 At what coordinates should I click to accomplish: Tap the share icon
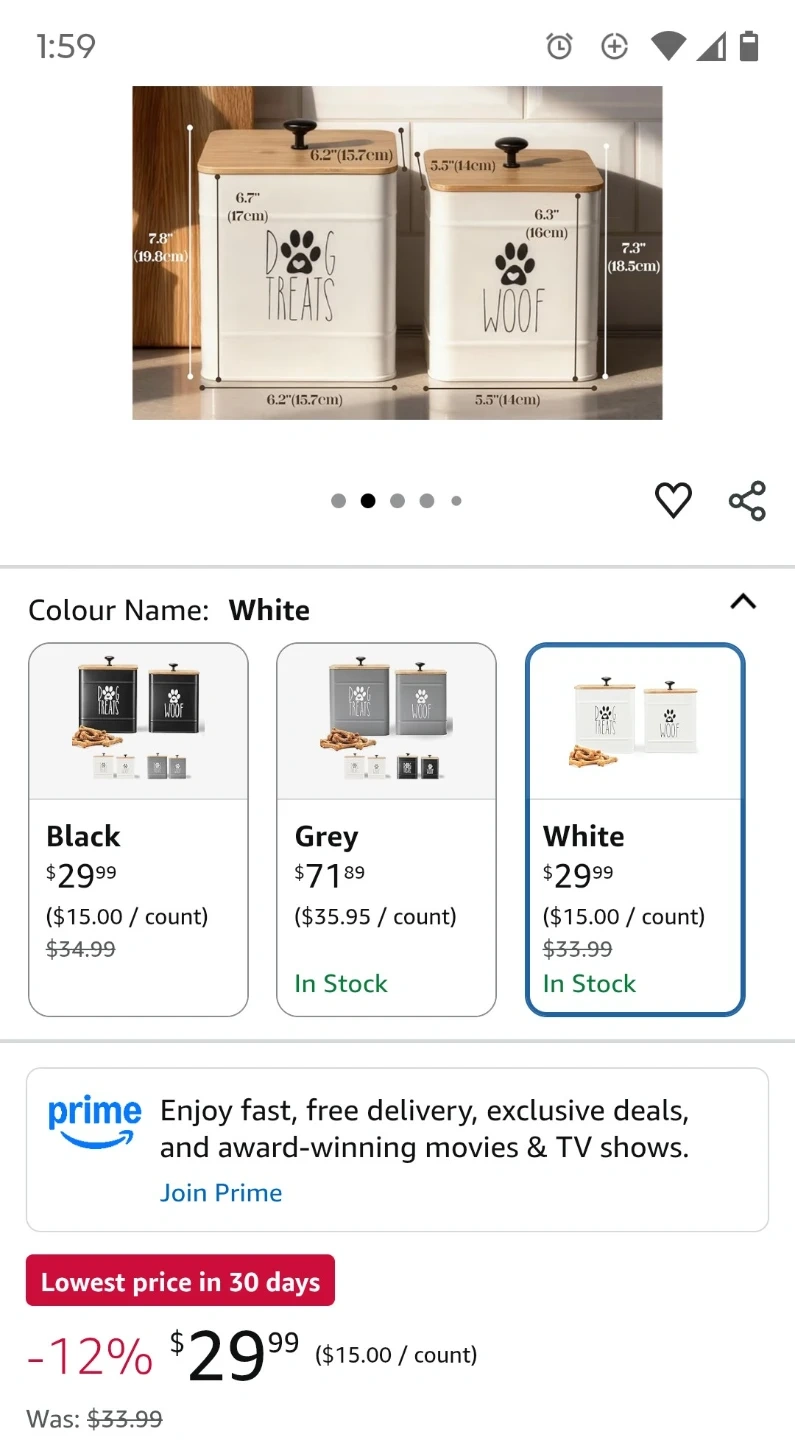click(x=747, y=500)
